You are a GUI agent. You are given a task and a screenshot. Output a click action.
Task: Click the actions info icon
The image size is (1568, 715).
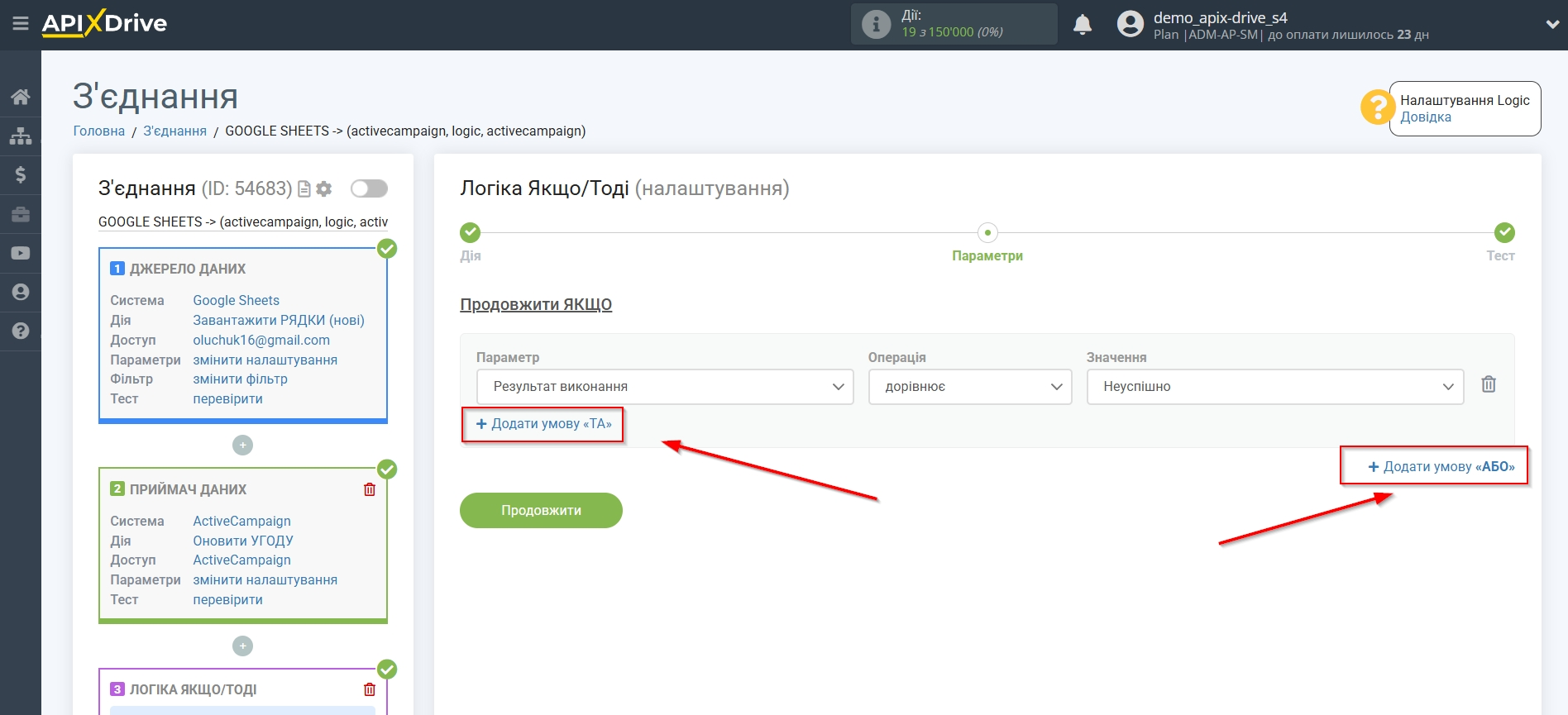(876, 24)
